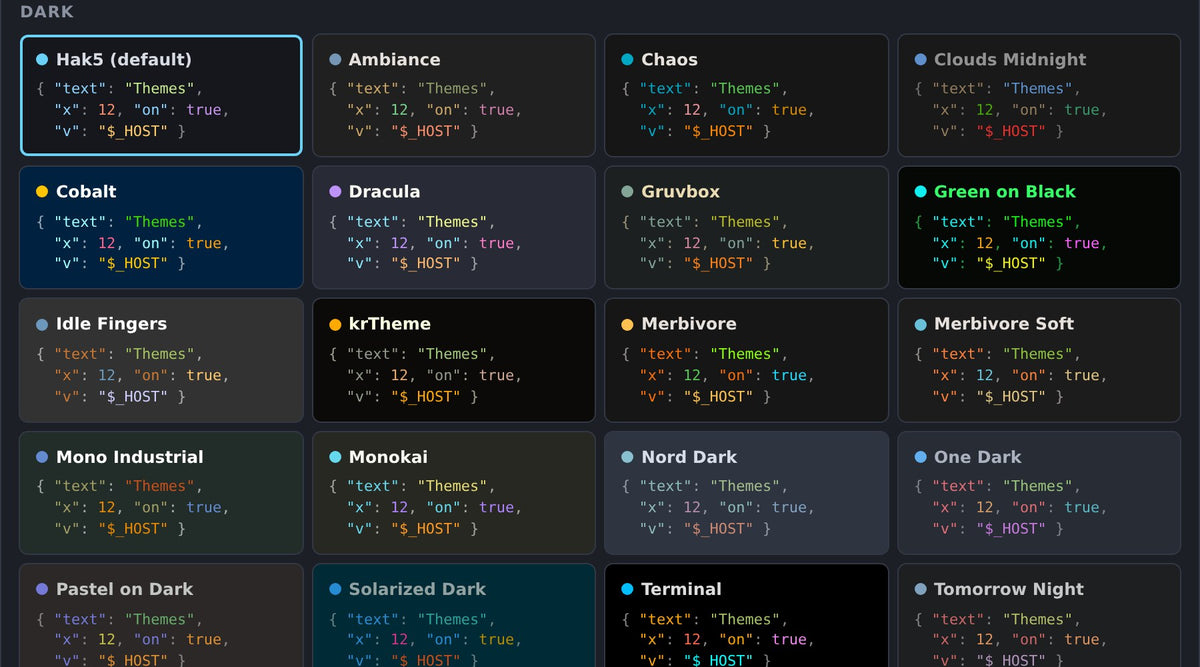The width and height of the screenshot is (1200, 667).
Task: Click the color dot beside Monokai
Action: click(x=335, y=457)
